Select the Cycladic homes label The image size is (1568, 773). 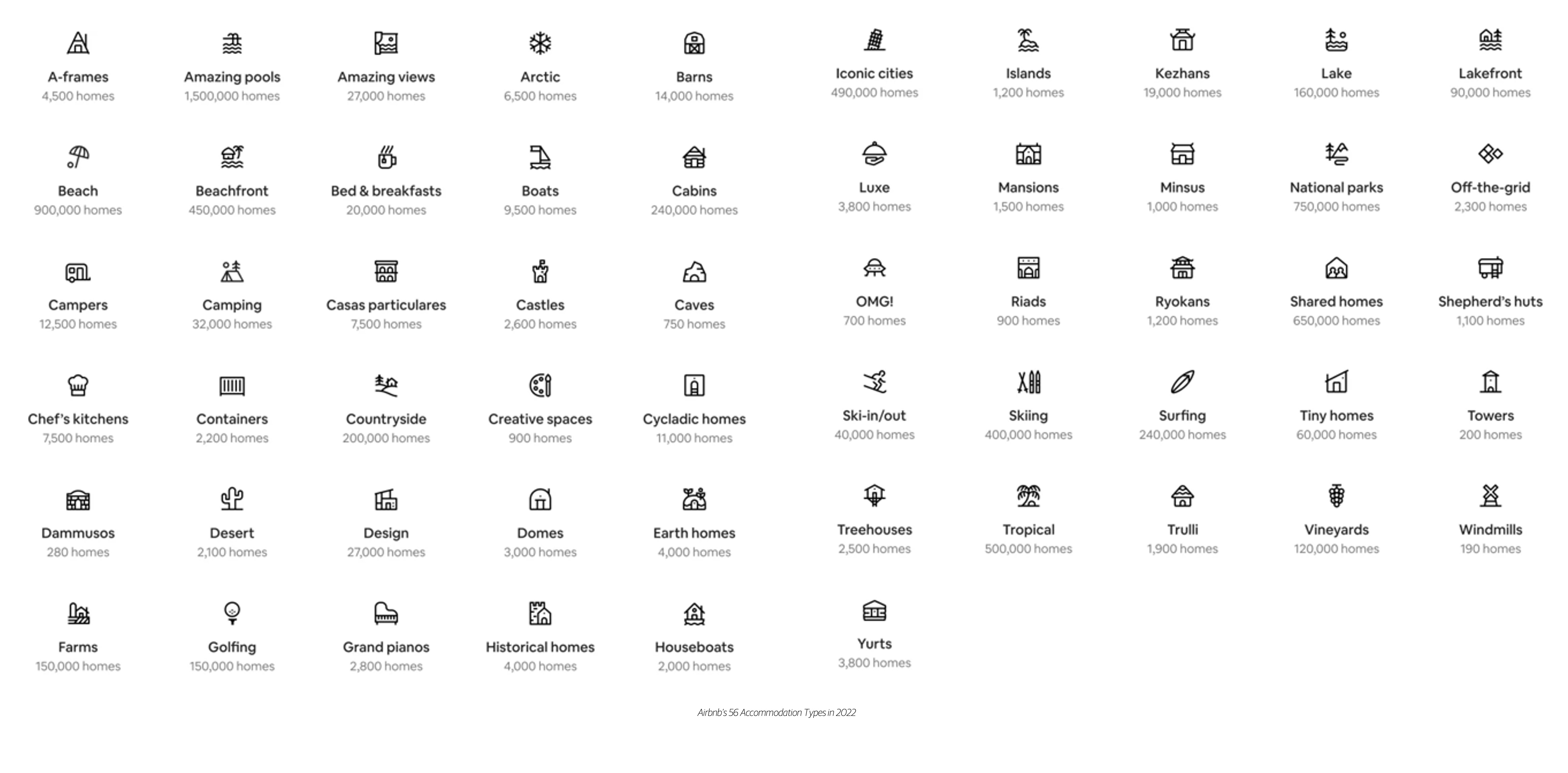694,419
